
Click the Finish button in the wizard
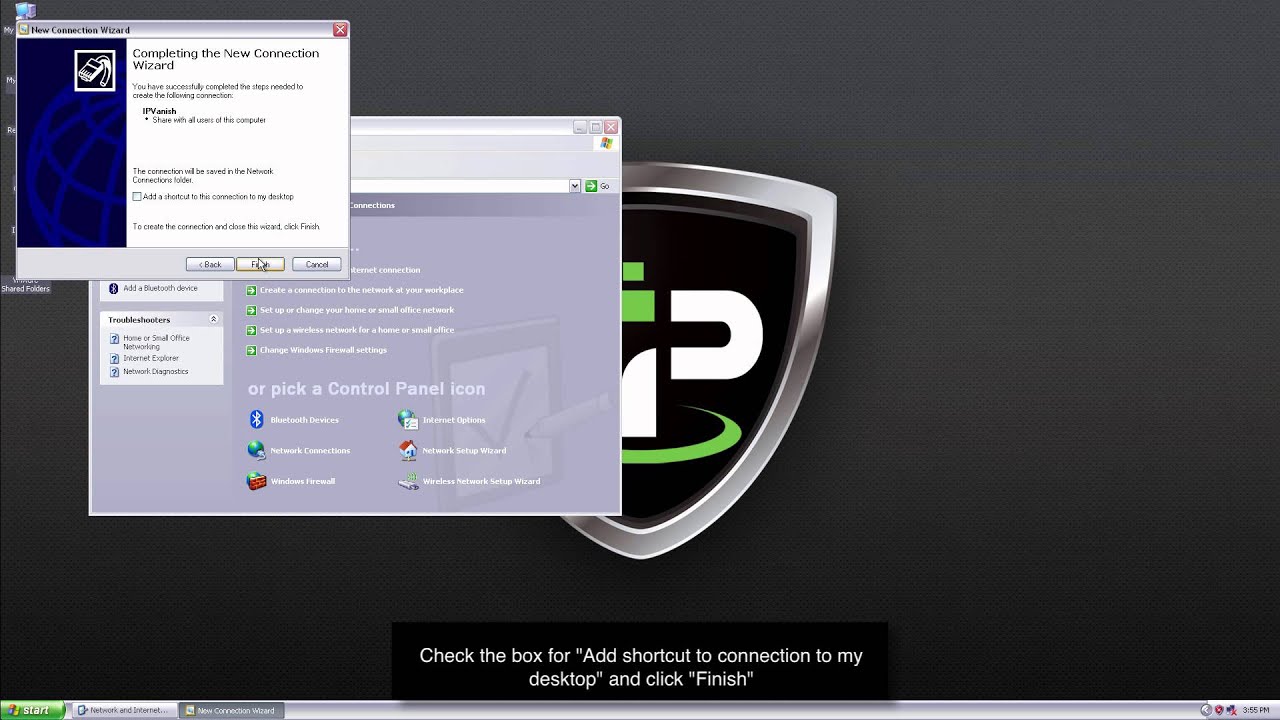260,264
